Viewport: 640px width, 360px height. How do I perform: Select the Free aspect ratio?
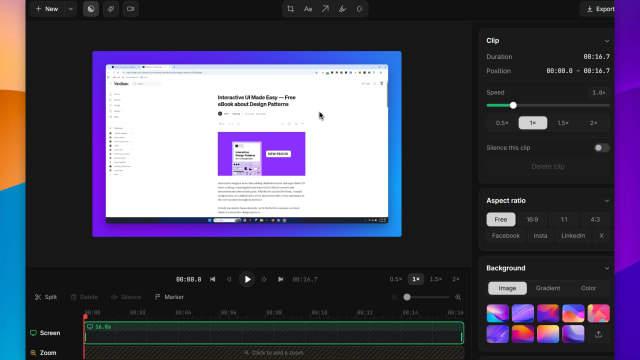tap(501, 220)
